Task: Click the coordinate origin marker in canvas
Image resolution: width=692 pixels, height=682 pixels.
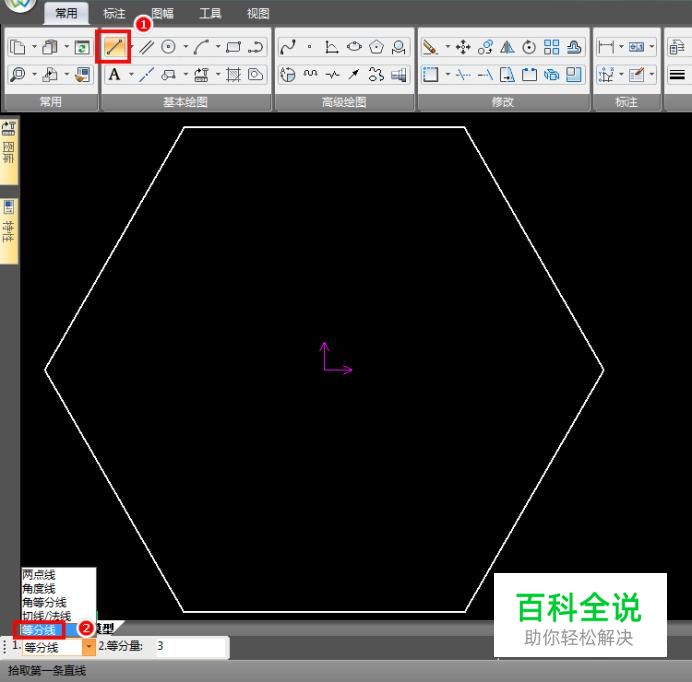Action: click(335, 358)
